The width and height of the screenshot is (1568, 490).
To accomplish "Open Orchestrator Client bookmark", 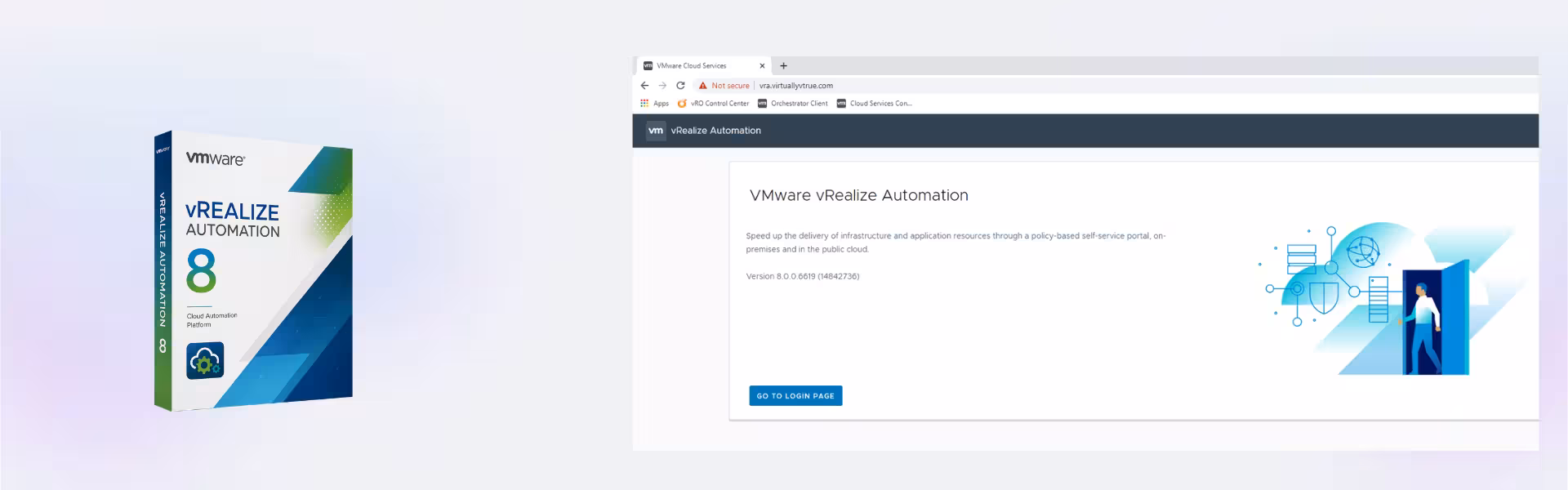I will point(793,104).
